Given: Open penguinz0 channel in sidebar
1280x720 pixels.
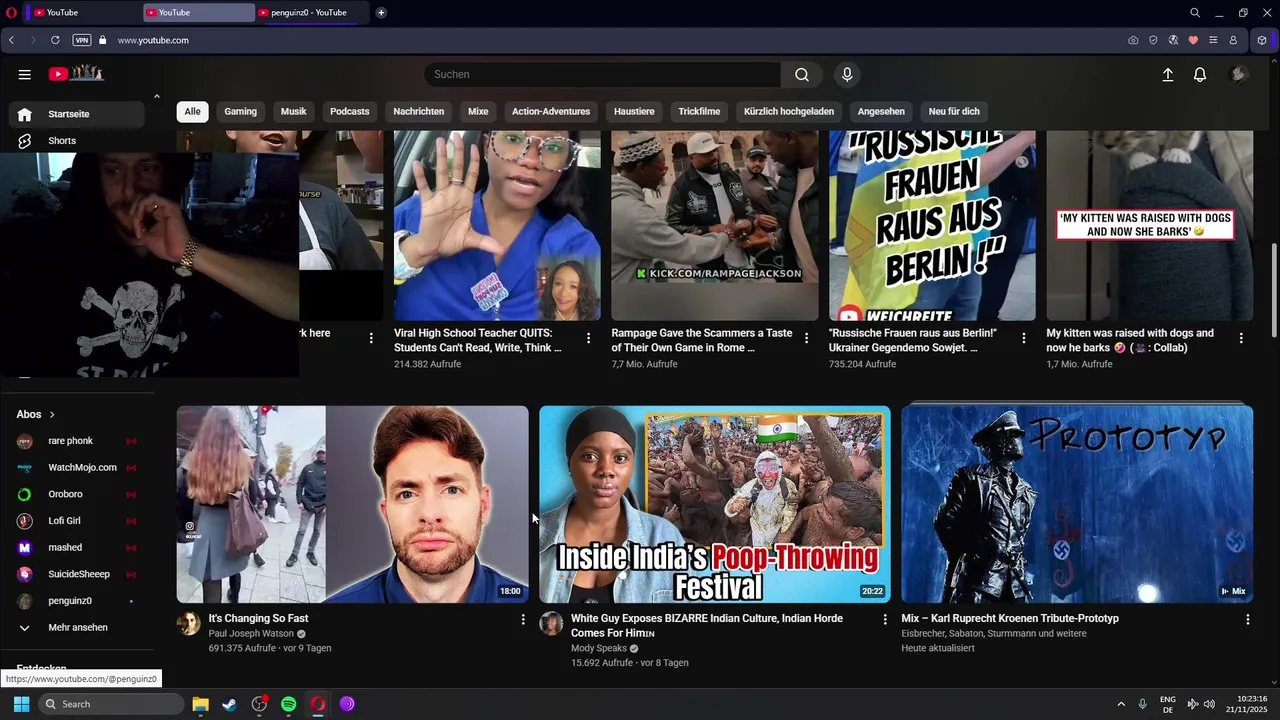Looking at the screenshot, I should (77, 601).
